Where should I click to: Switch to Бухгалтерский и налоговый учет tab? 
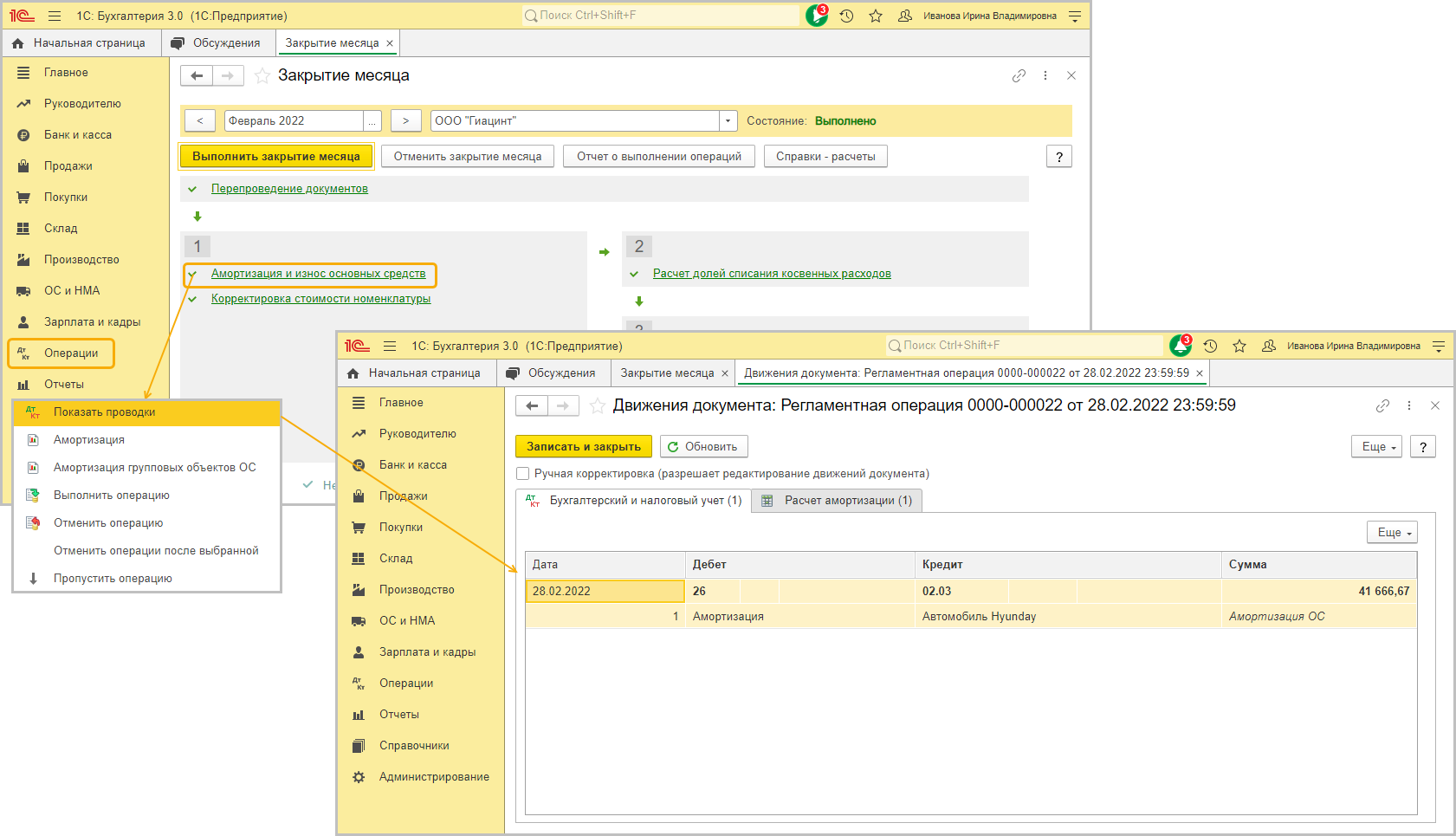[633, 501]
